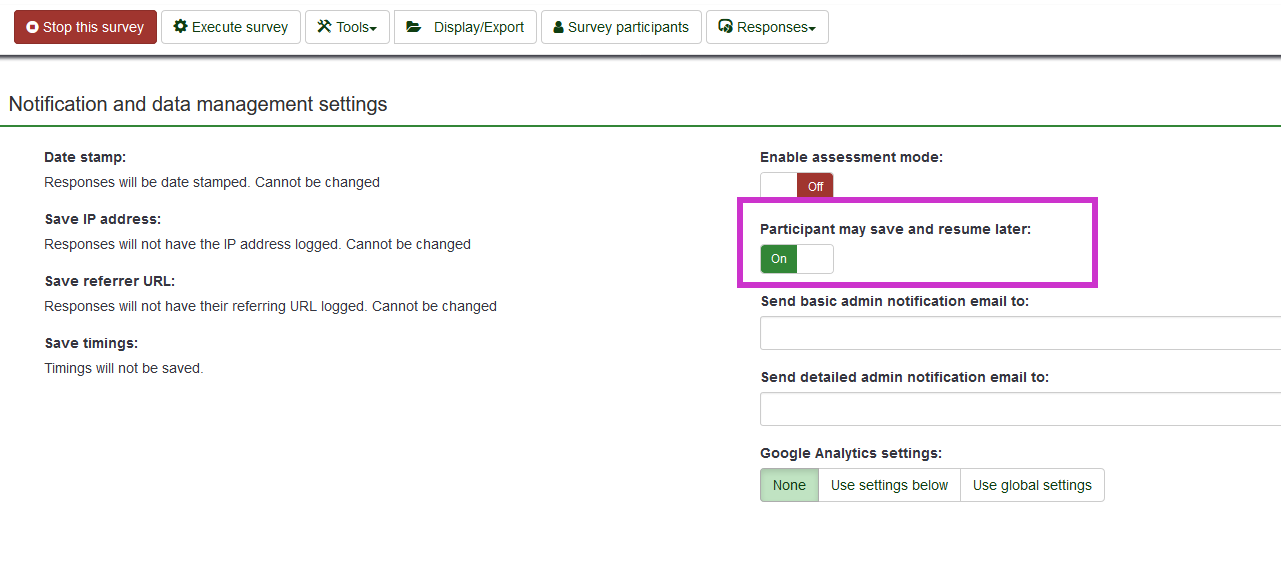
Task: Select None for Google Analytics settings
Action: 789,485
